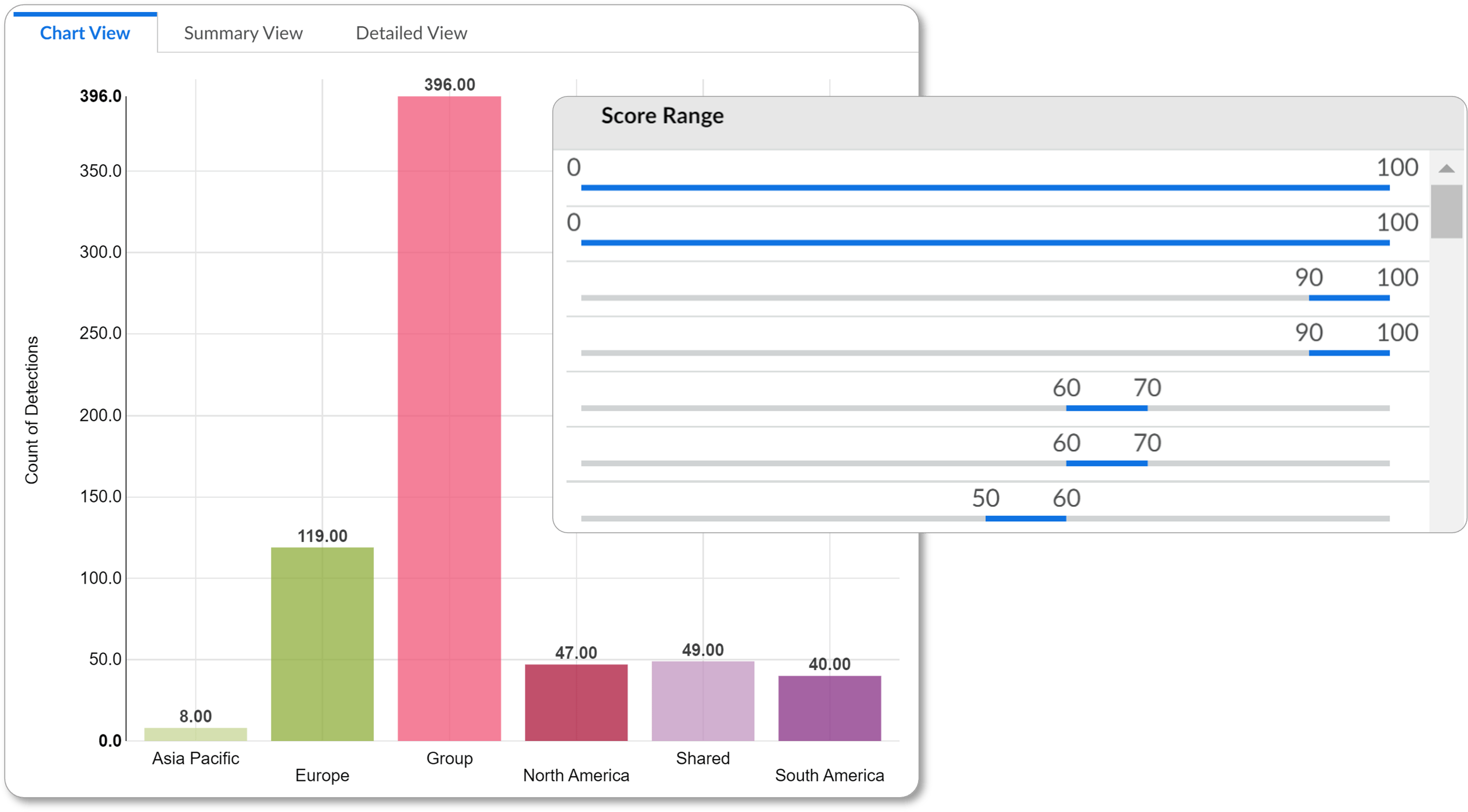Click the Asia Pacific axis label
The height and width of the screenshot is (812, 1468).
pos(195,758)
